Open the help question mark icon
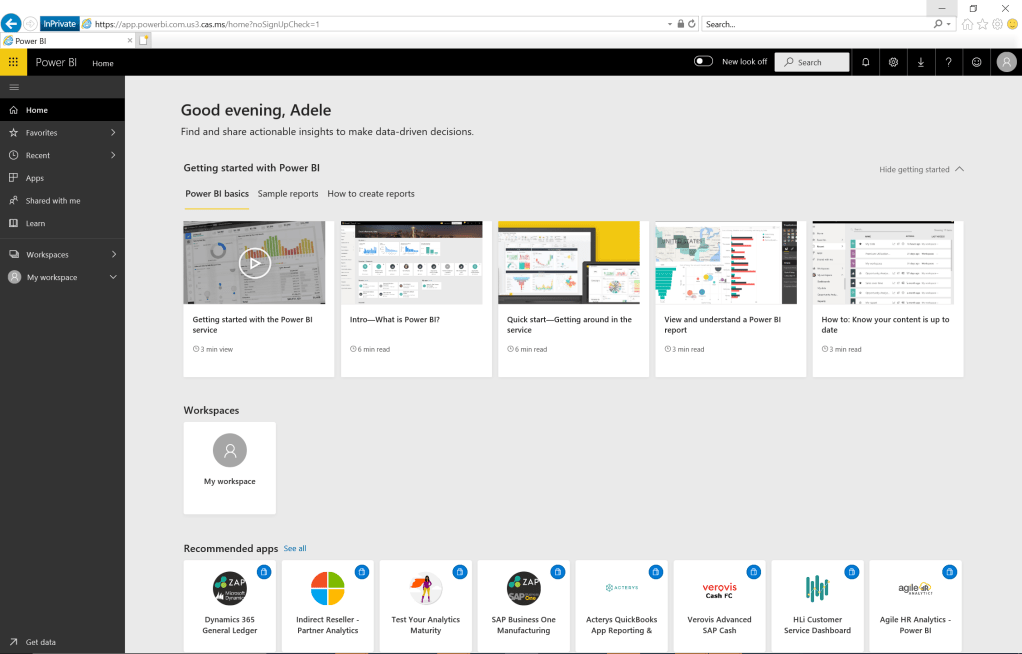This screenshot has height=654, width=1022. tap(948, 62)
